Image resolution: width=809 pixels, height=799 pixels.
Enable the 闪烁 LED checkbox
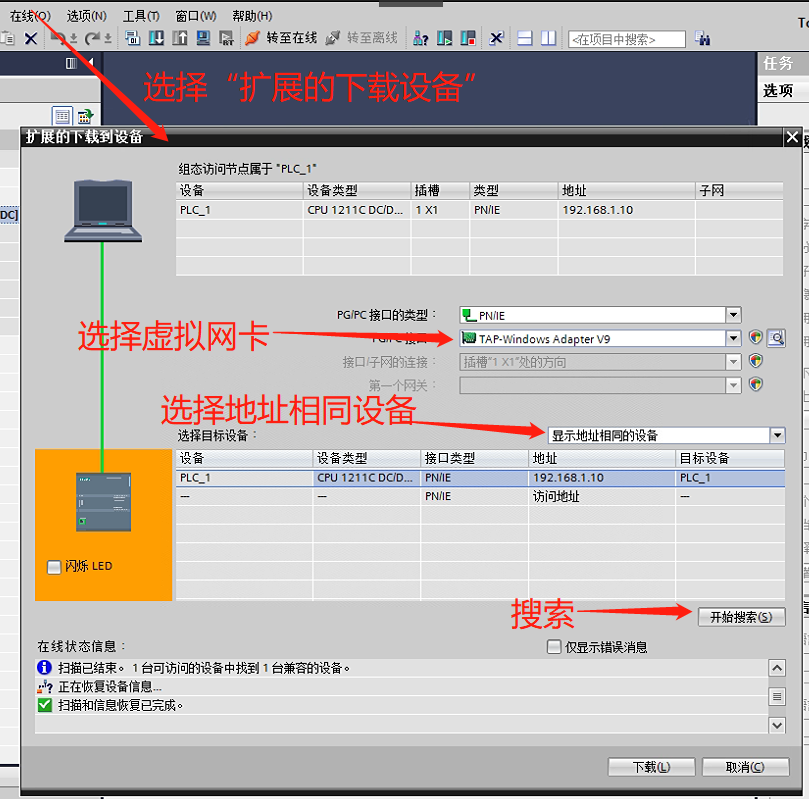pyautogui.click(x=54, y=567)
